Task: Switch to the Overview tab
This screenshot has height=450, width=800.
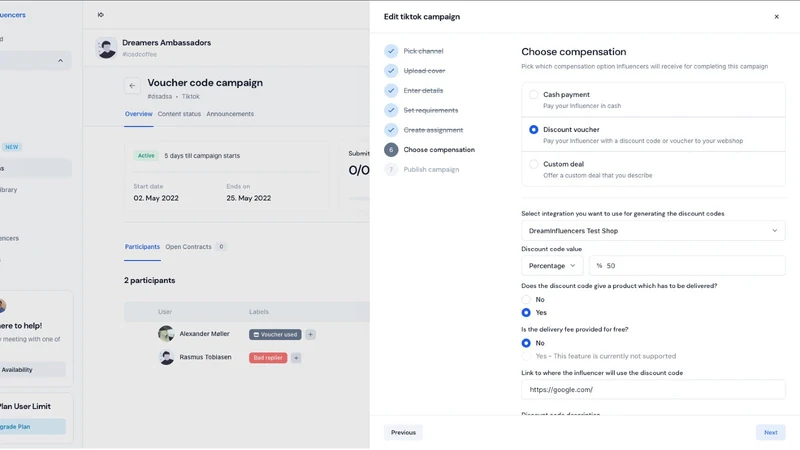Action: [139, 114]
